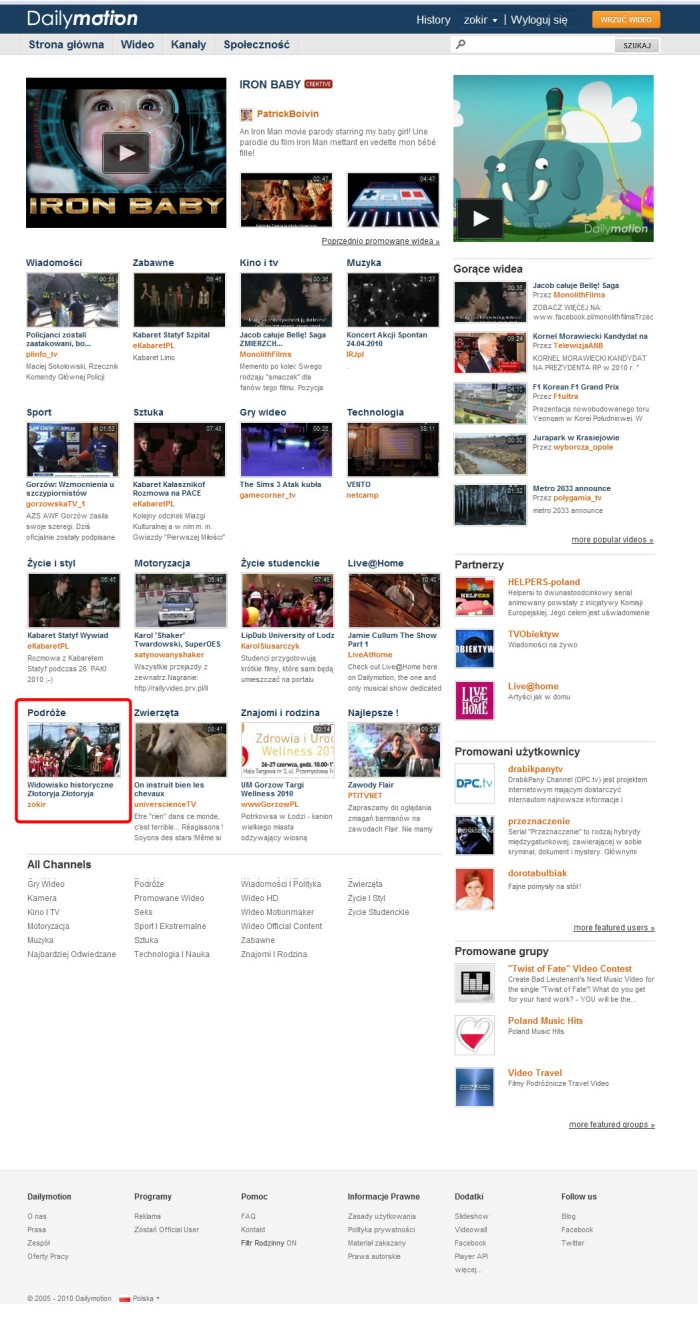Click the przeznaczenie user avatar

click(x=474, y=835)
